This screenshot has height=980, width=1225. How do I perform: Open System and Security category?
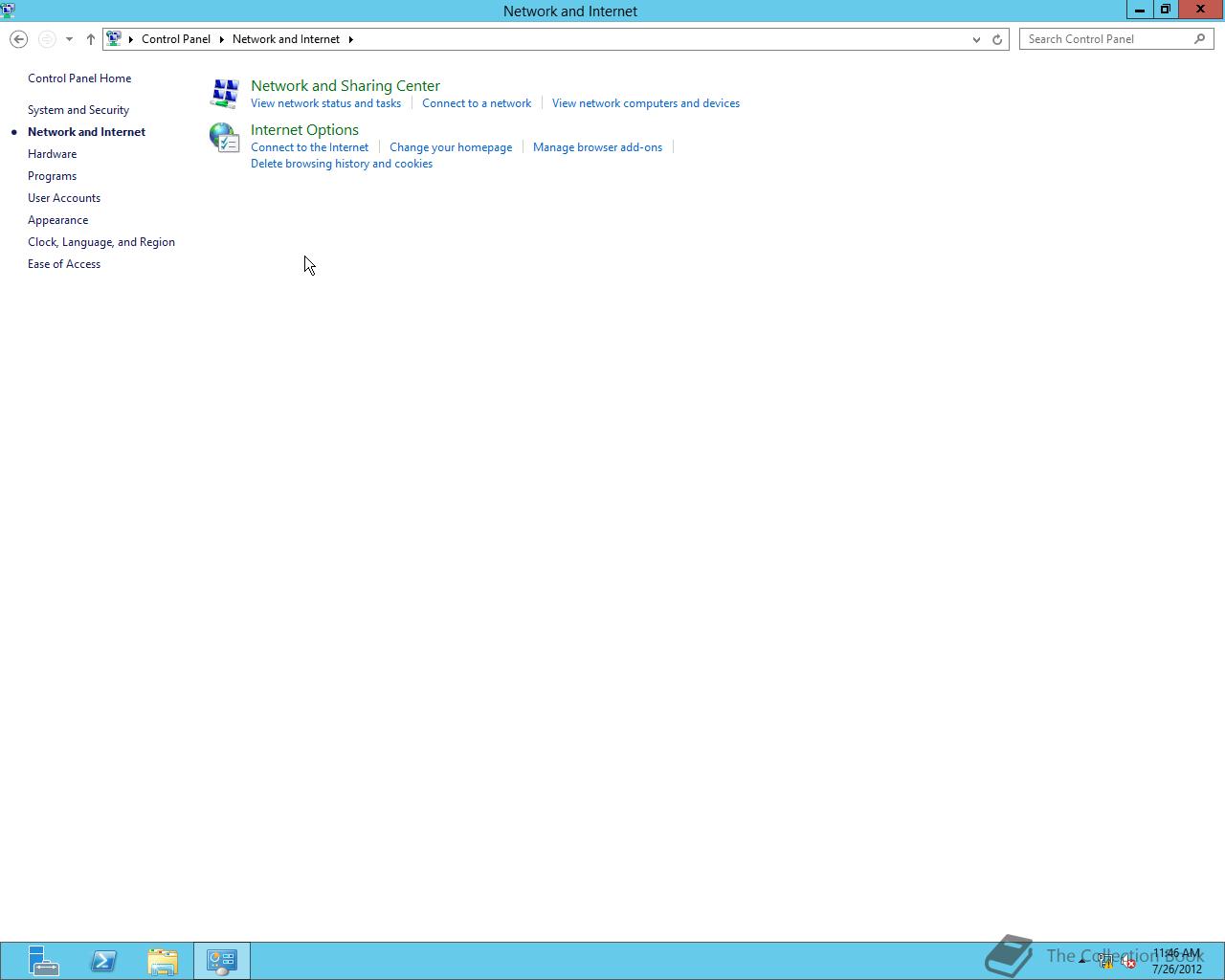78,110
